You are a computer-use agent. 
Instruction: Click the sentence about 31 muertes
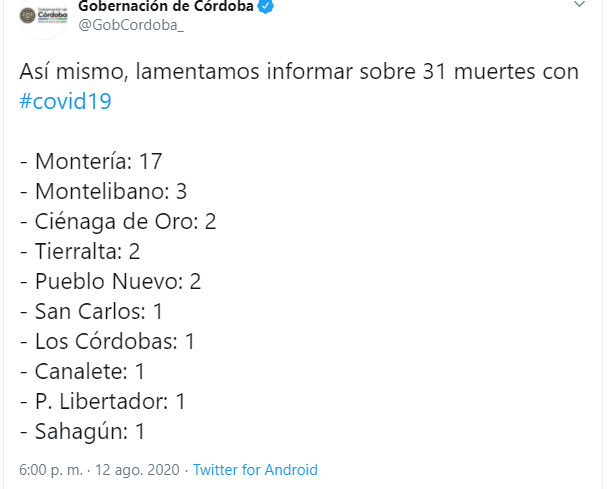coord(298,72)
